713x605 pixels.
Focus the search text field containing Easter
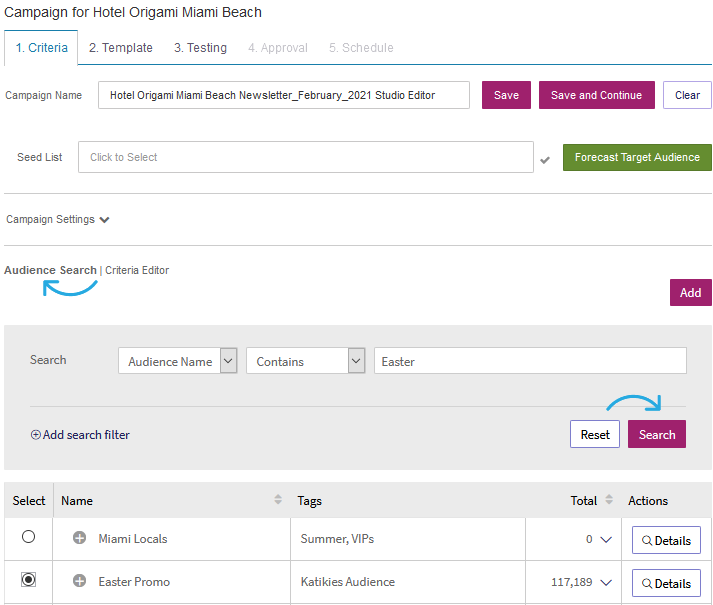(x=530, y=361)
